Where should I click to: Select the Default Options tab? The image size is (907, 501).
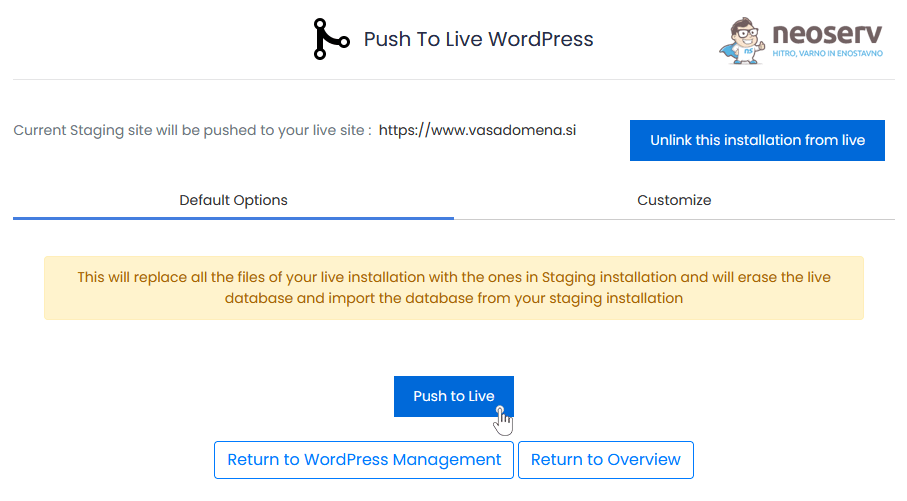click(233, 200)
